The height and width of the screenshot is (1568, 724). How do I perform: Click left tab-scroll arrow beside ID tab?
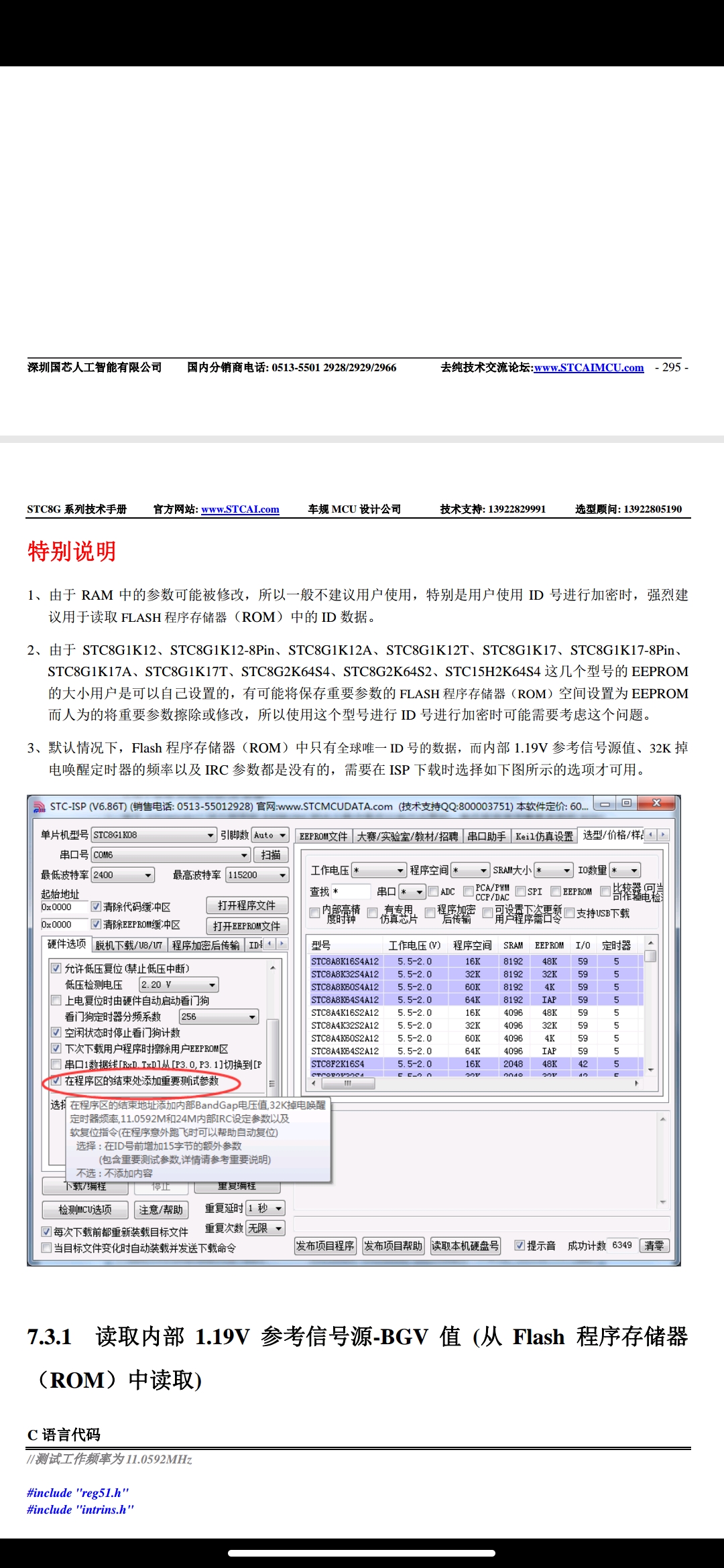tap(269, 943)
